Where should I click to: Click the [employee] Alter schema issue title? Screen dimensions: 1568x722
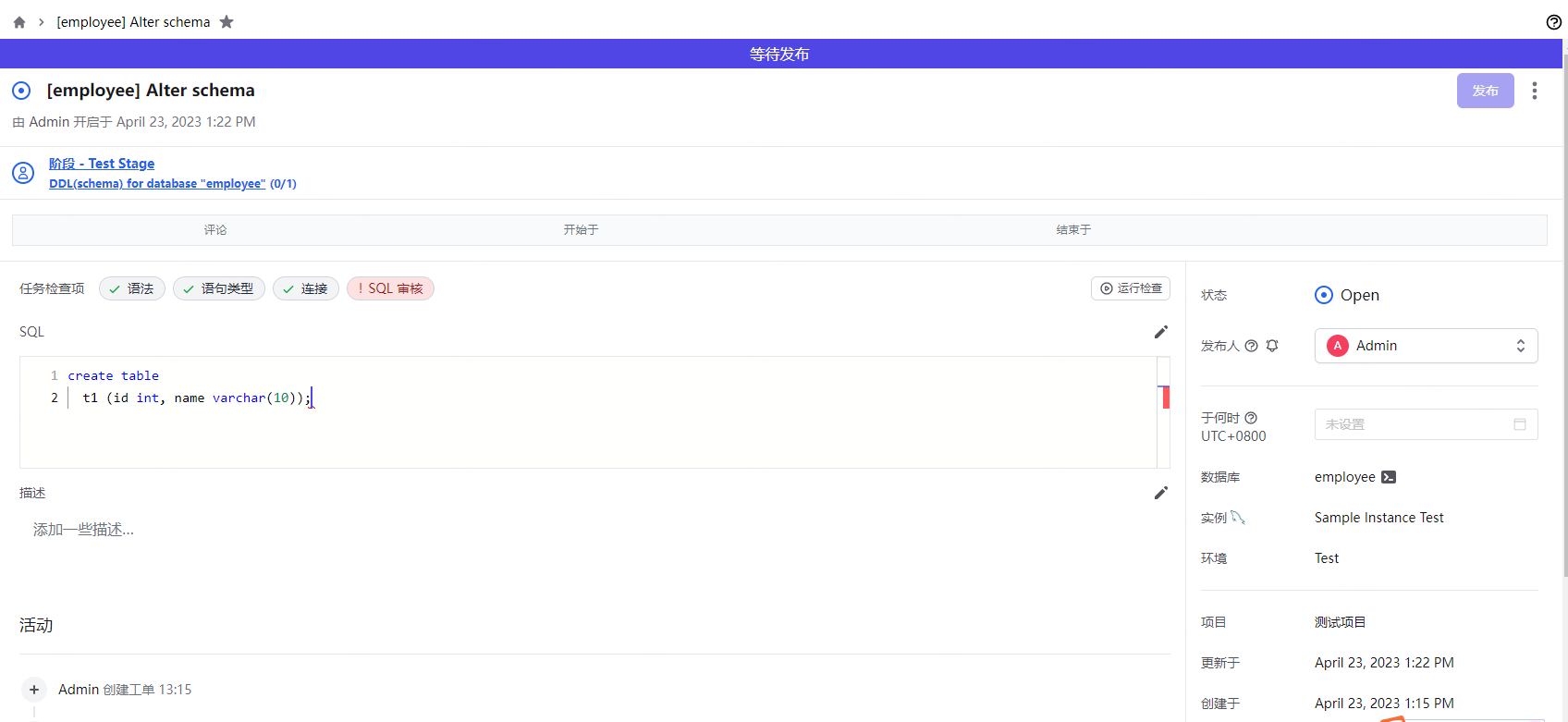pyautogui.click(x=151, y=91)
